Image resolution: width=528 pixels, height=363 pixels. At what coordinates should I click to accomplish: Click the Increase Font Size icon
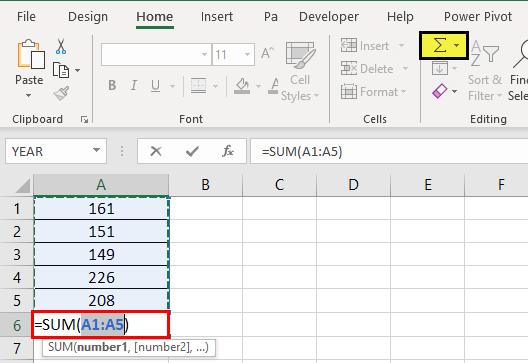point(268,53)
